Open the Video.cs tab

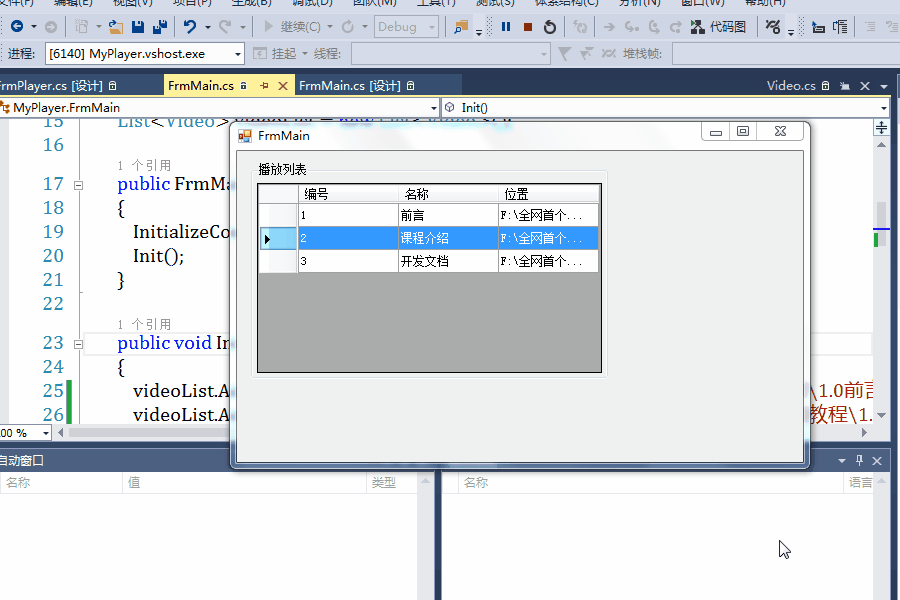pos(791,86)
